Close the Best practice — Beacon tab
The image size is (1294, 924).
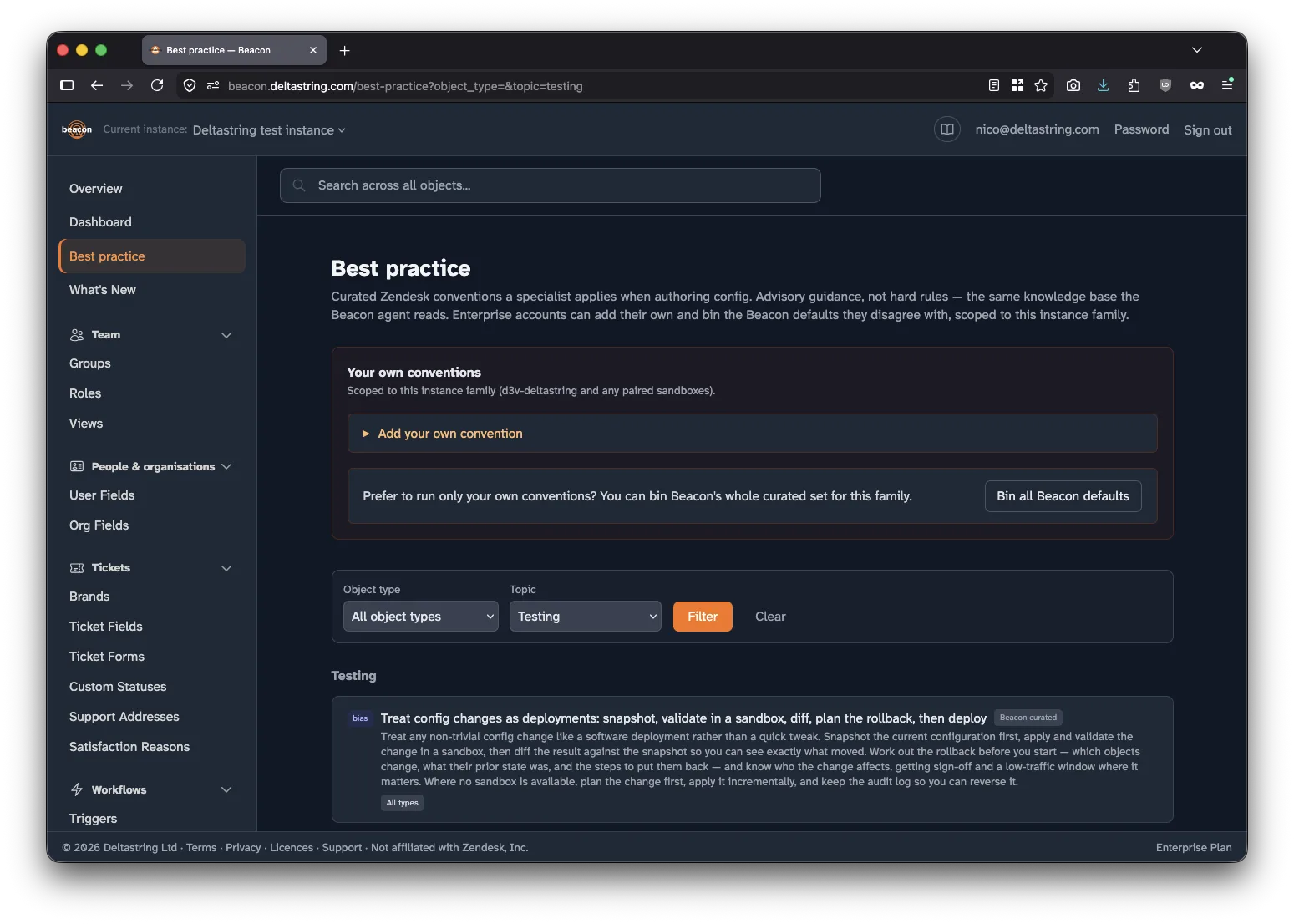coord(313,50)
